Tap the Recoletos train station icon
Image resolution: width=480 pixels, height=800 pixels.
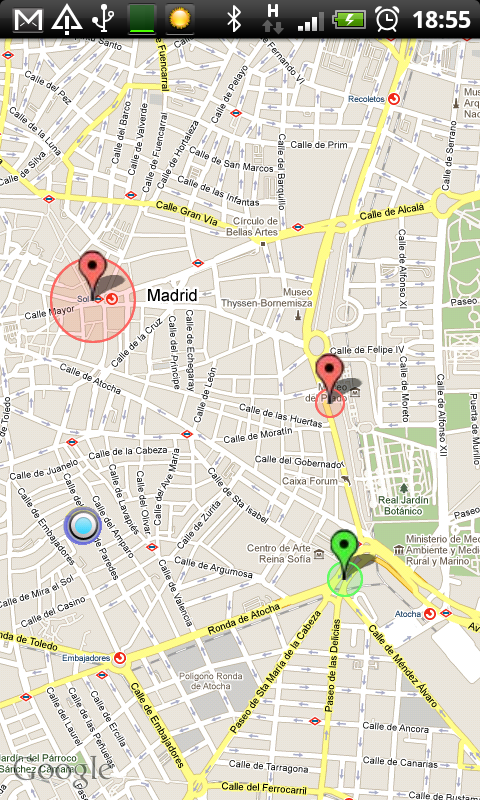point(393,99)
